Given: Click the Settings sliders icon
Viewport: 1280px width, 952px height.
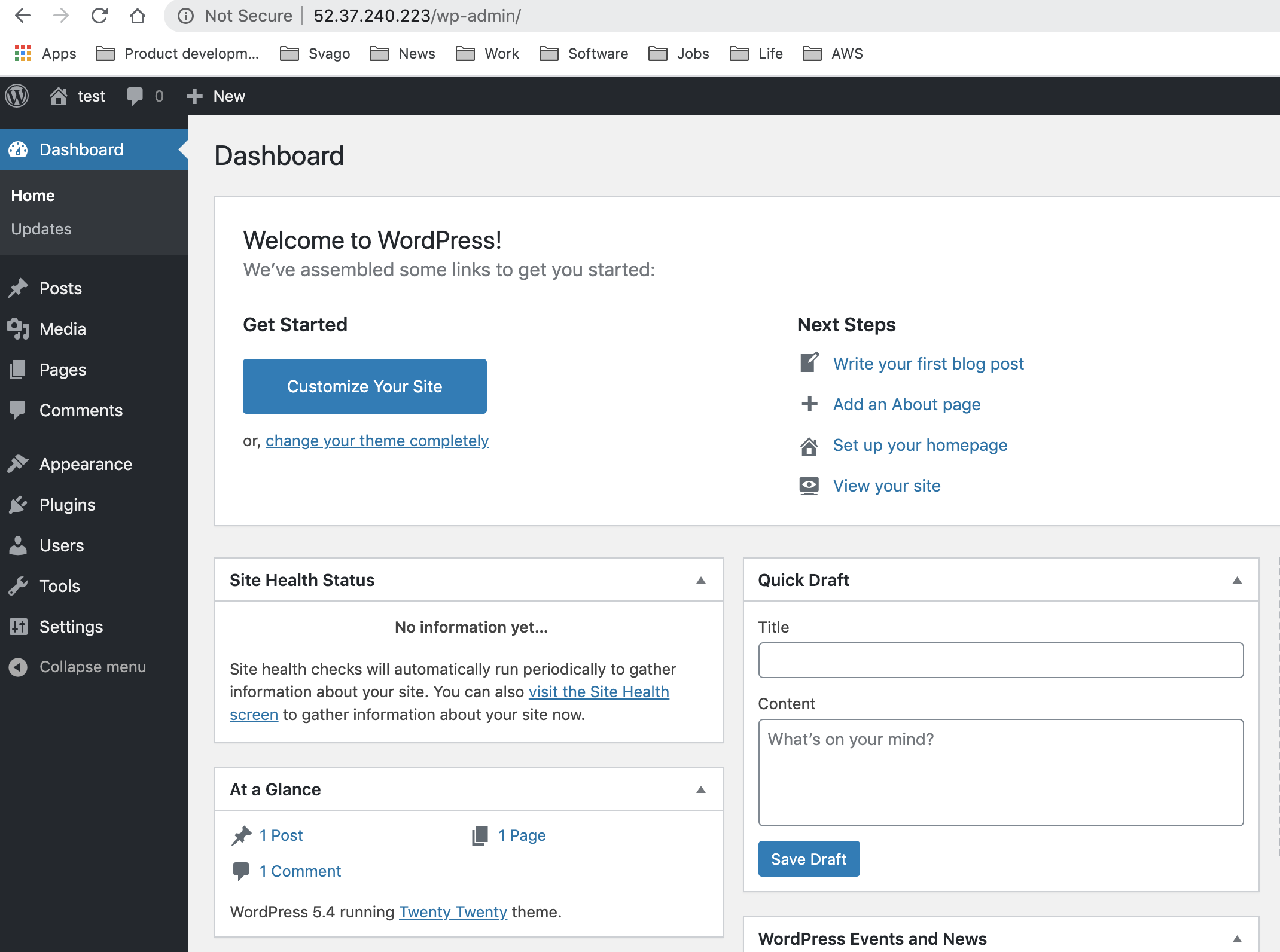Looking at the screenshot, I should point(19,627).
